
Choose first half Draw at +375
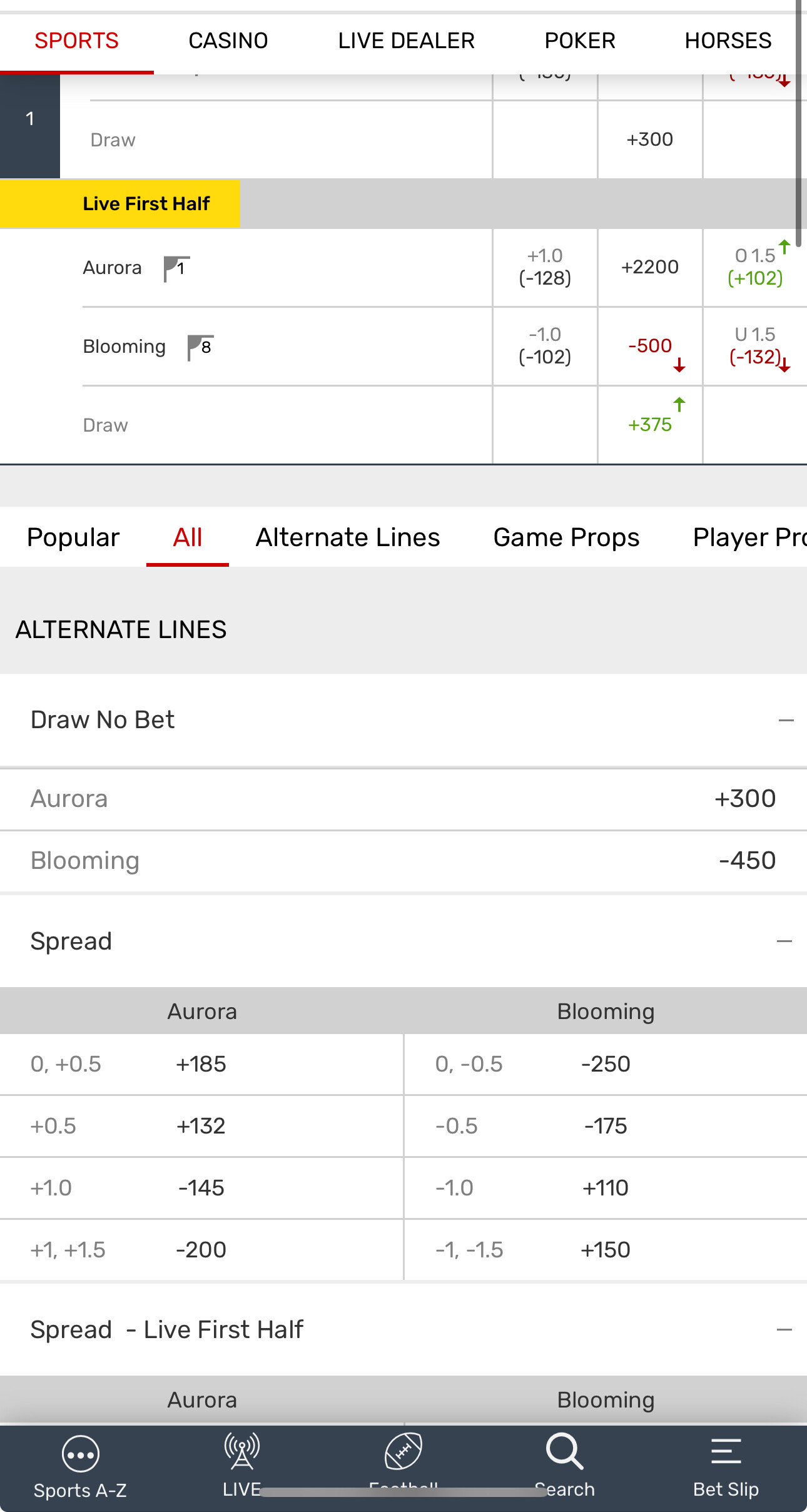[x=650, y=425]
